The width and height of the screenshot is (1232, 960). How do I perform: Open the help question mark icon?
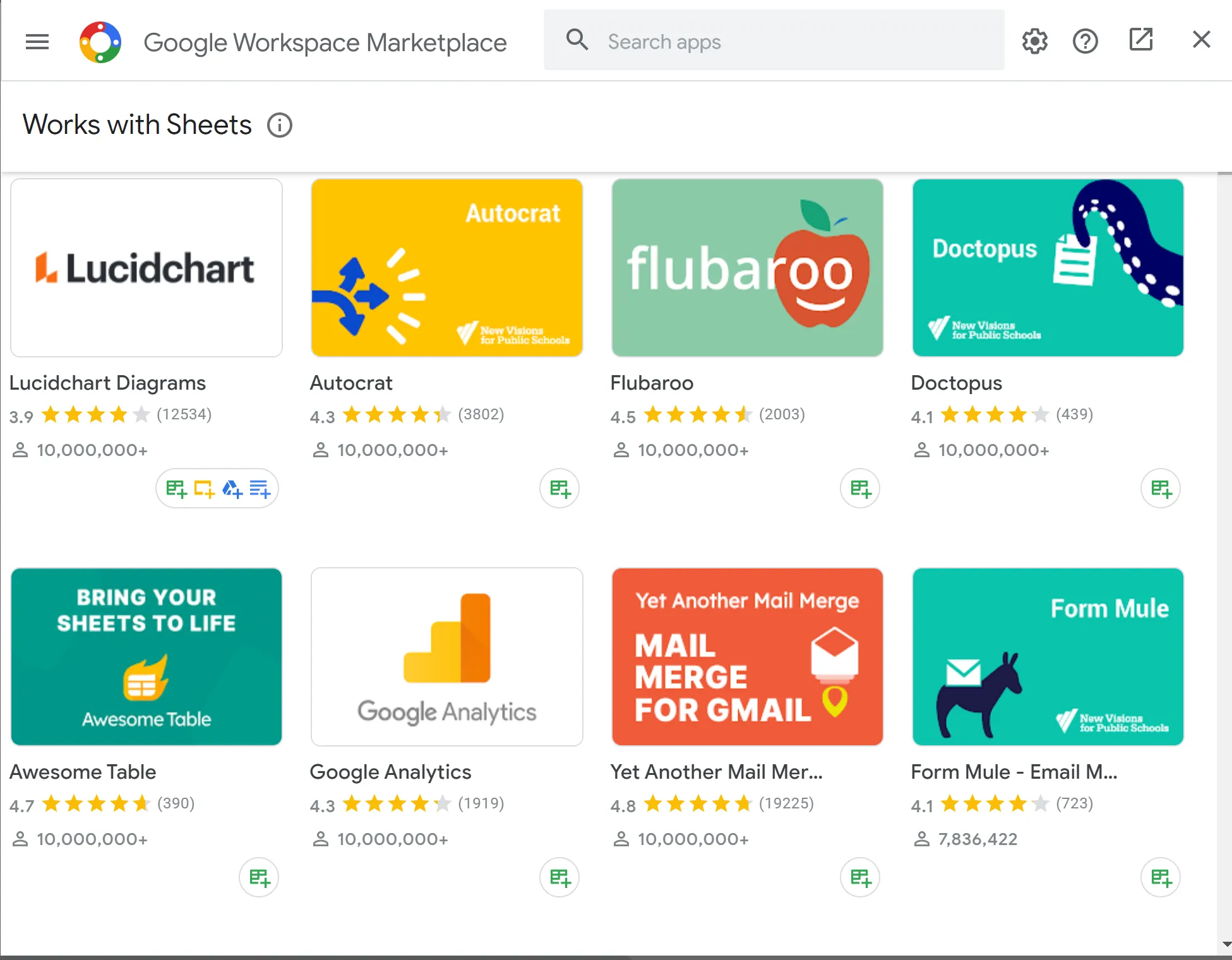point(1085,42)
